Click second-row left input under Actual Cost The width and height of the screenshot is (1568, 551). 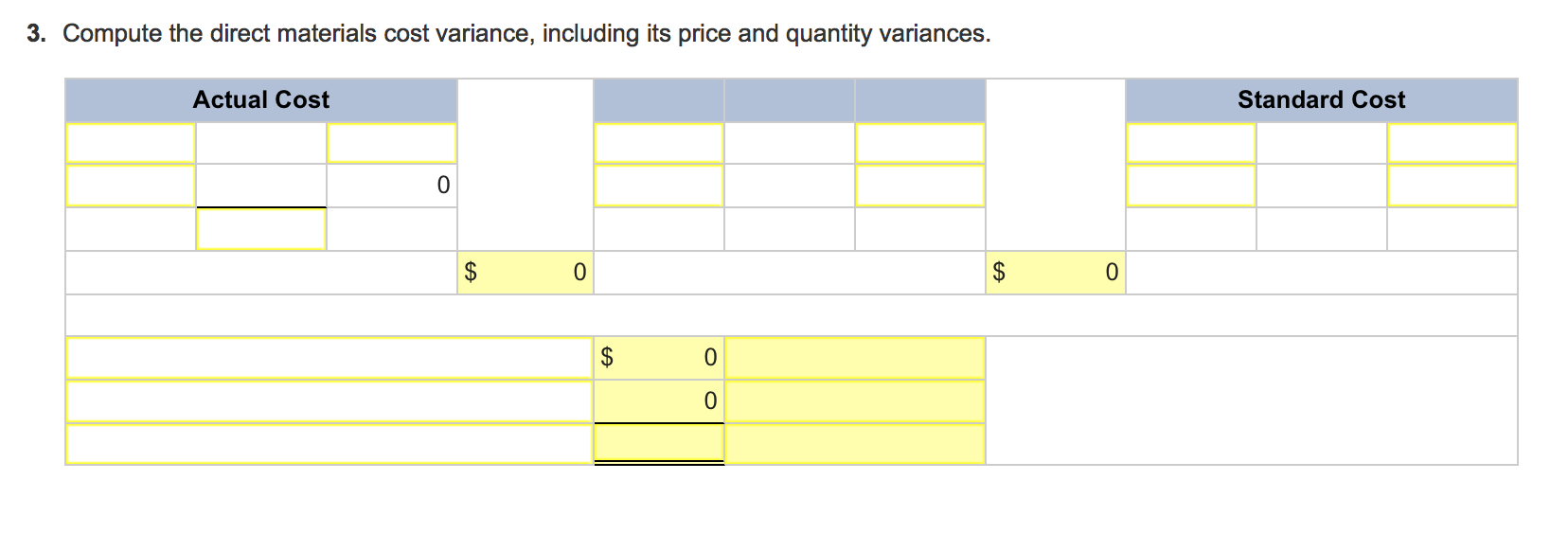pyautogui.click(x=131, y=186)
